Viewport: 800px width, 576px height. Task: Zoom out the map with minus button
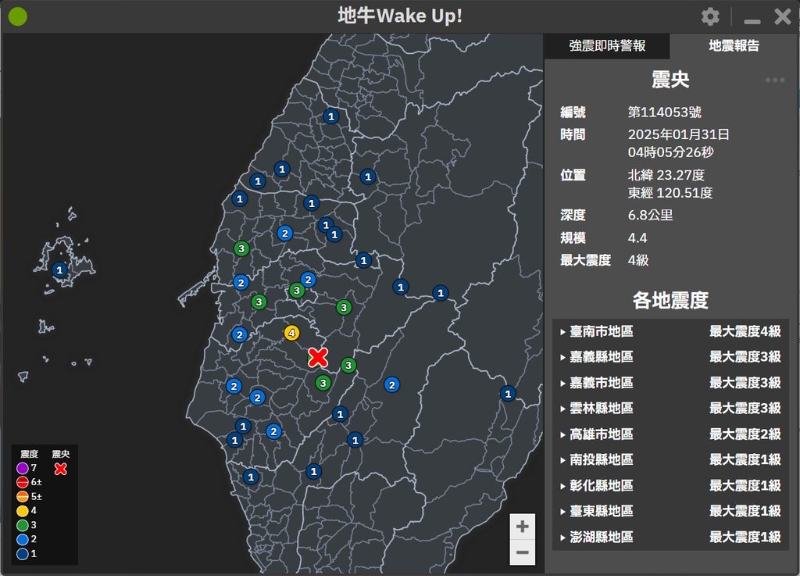pos(522,552)
